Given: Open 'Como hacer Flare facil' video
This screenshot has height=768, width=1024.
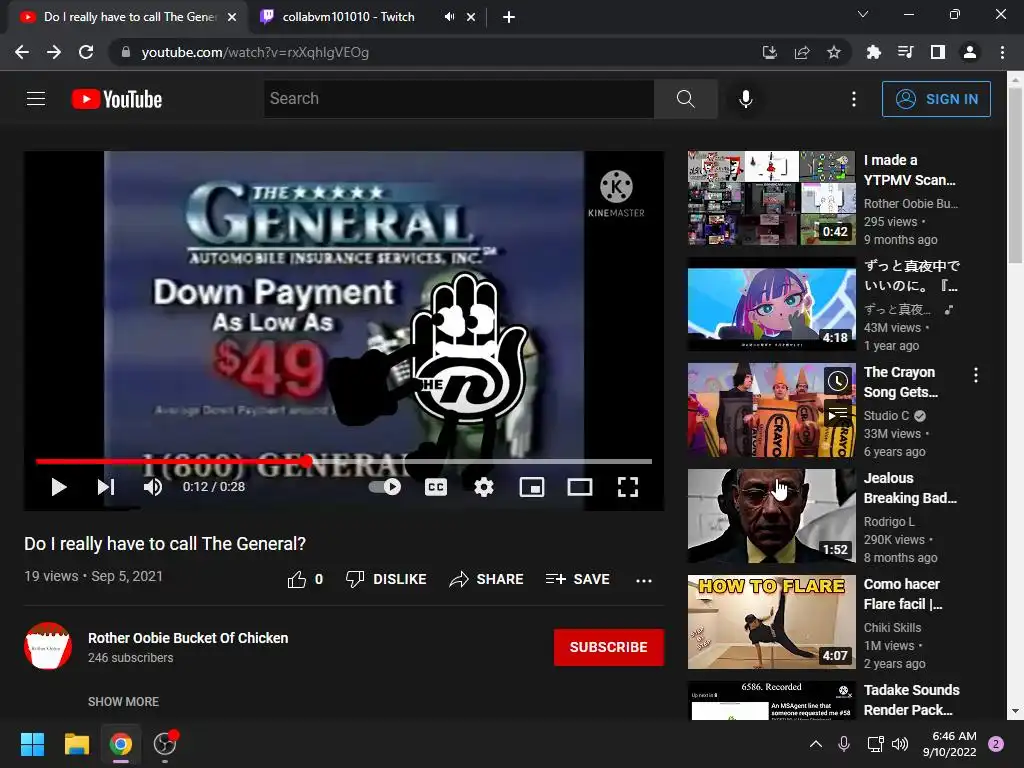Looking at the screenshot, I should tap(771, 622).
